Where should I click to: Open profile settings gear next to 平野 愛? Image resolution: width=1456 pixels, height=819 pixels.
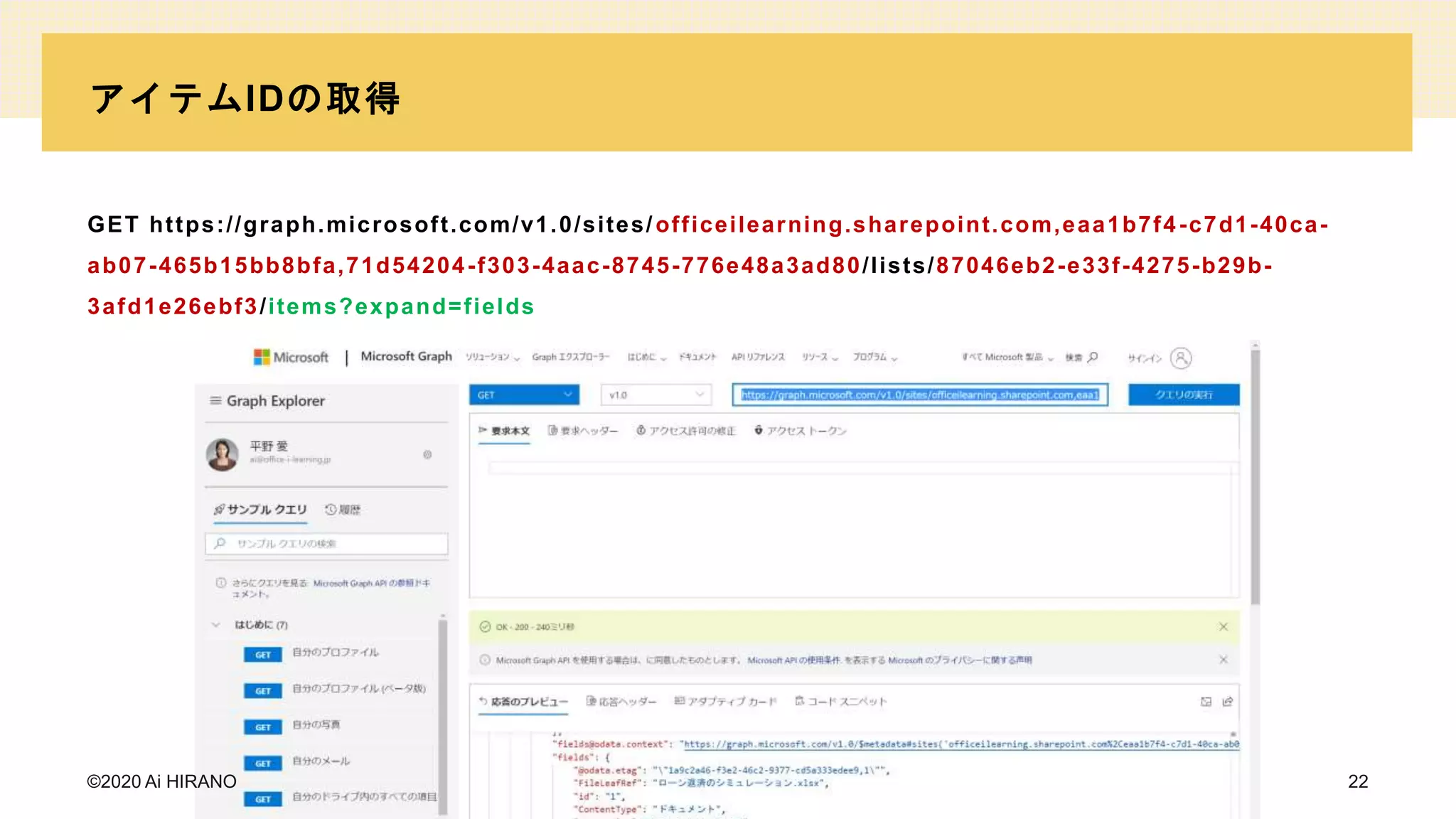[427, 454]
